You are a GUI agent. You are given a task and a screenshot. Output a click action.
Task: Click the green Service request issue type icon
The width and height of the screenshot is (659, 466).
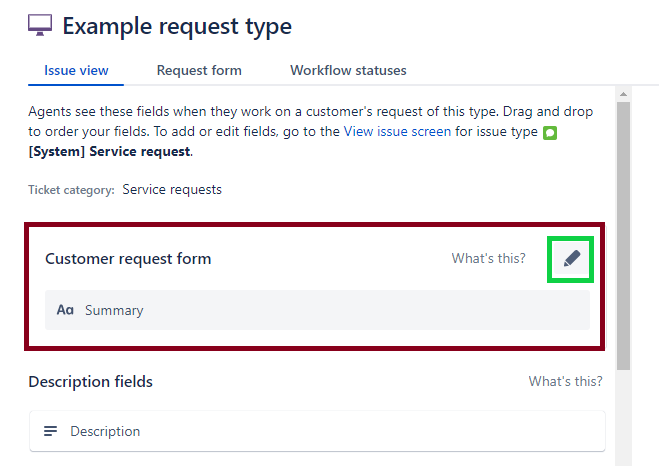coord(550,133)
